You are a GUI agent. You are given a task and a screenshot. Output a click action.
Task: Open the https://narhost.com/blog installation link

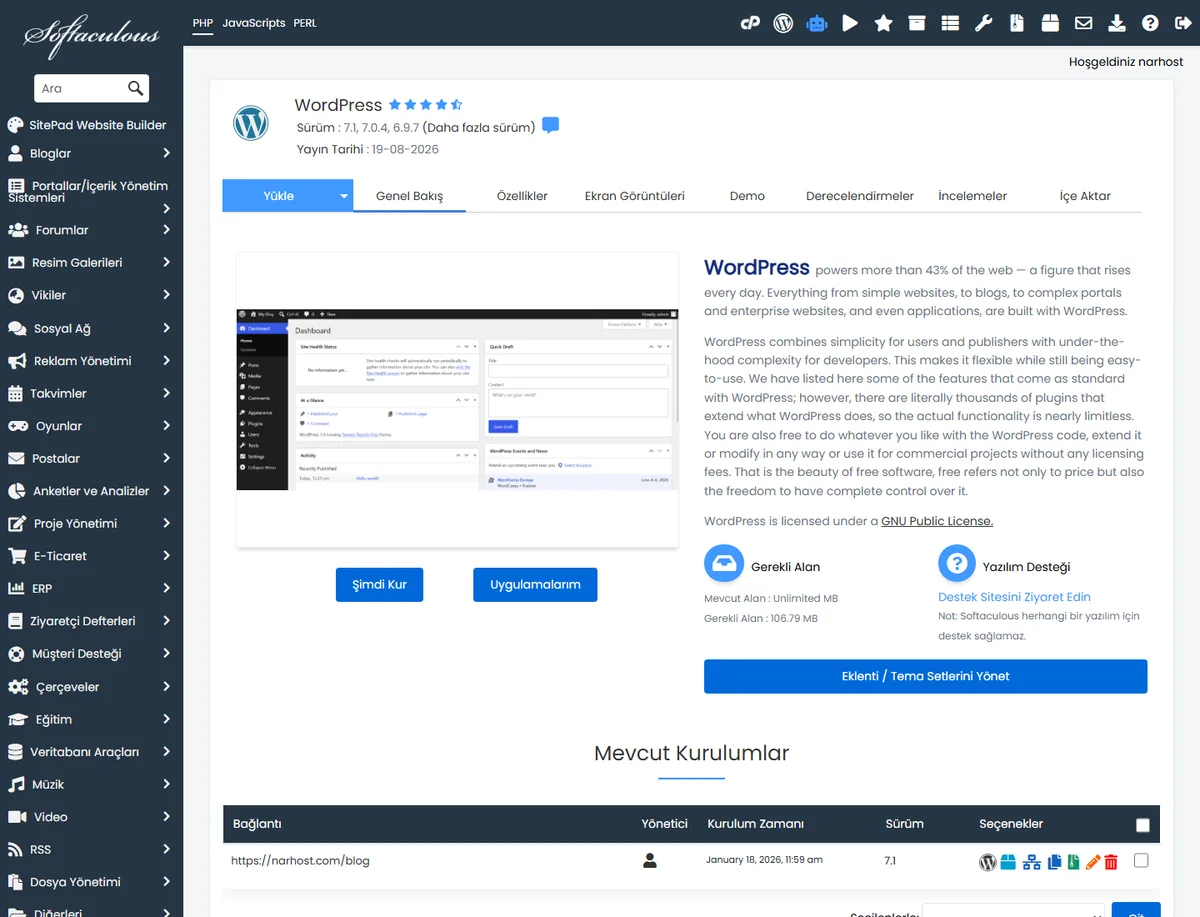300,860
